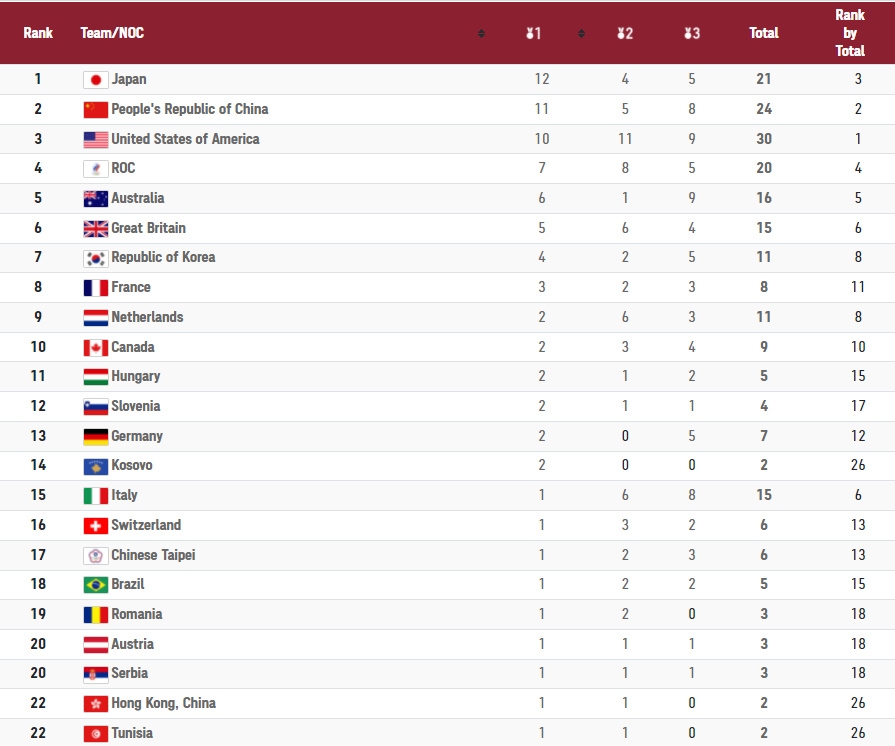Select the Team/NOC column header

pos(112,33)
